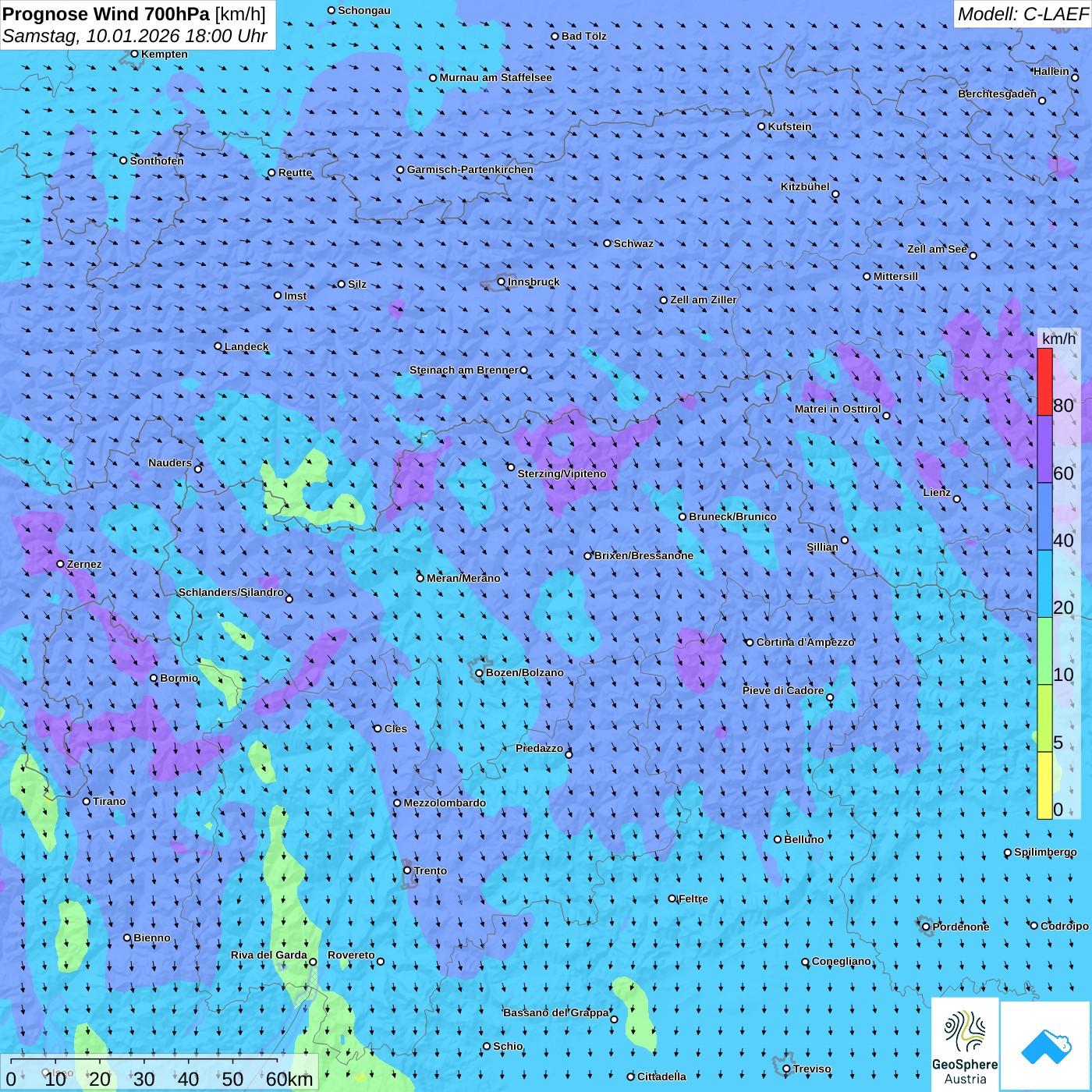Click the 'Matrei in Osttirol' label
The width and height of the screenshot is (1092, 1092).
point(838,409)
